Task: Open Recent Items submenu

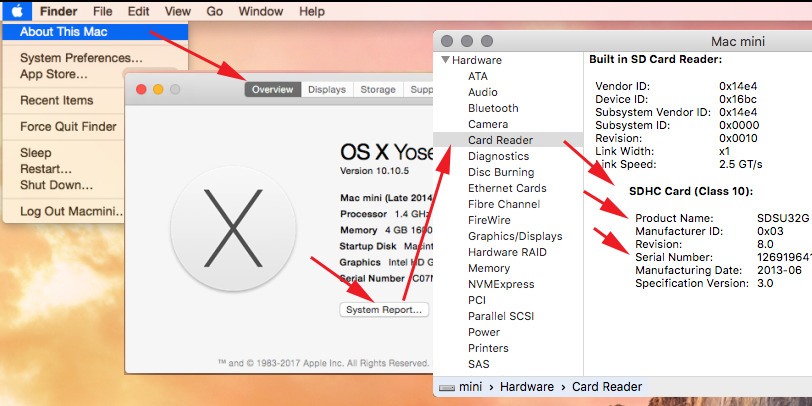Action: (56, 100)
